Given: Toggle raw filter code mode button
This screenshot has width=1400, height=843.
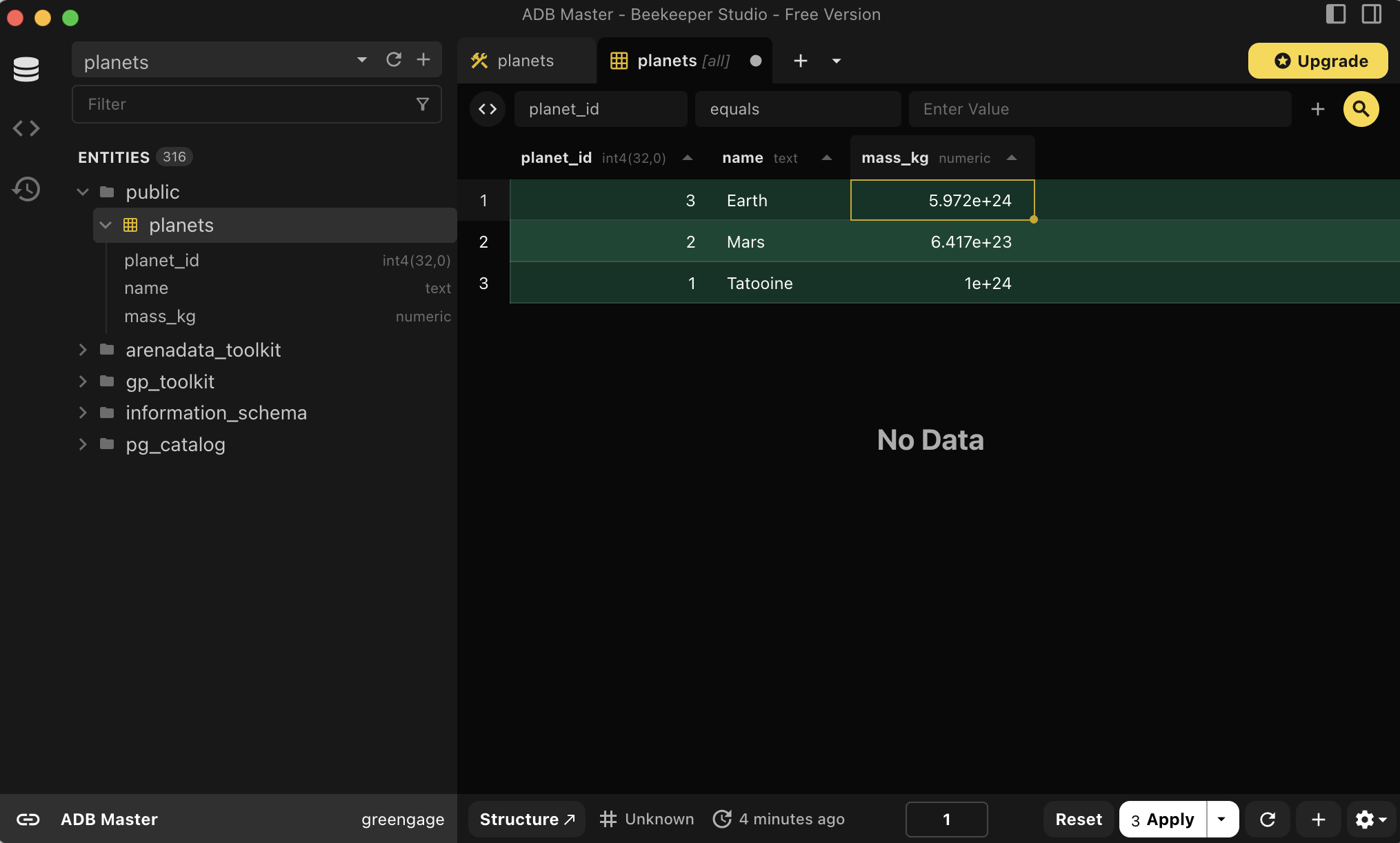Looking at the screenshot, I should (488, 109).
